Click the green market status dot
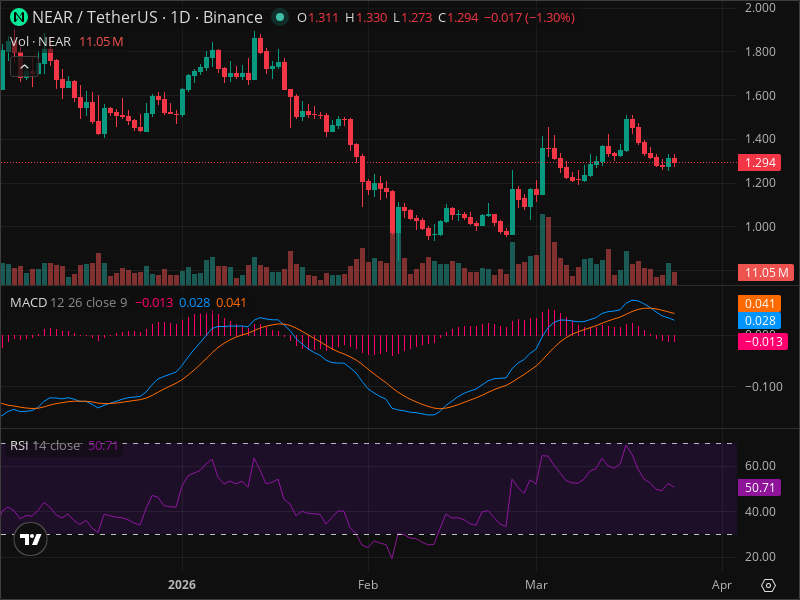 pyautogui.click(x=279, y=17)
